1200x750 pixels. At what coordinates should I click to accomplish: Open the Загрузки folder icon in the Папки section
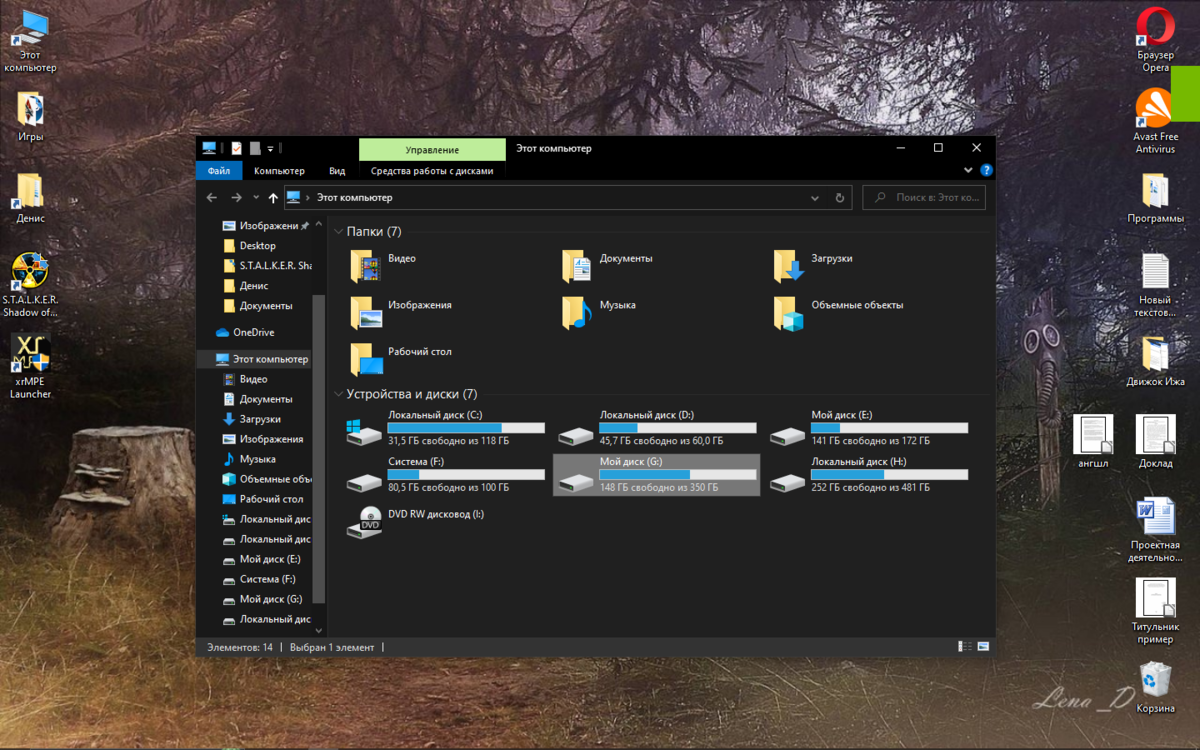789,267
